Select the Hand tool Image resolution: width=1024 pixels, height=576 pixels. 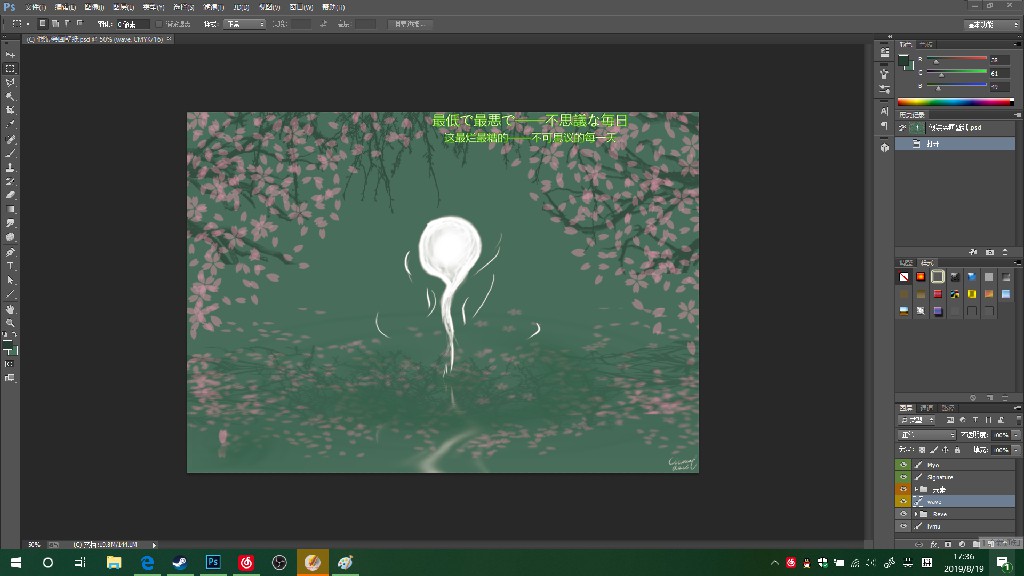[10, 309]
